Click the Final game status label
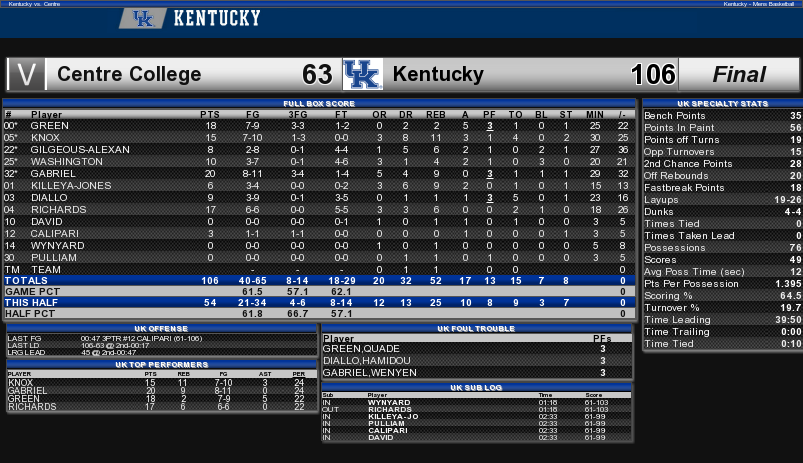Viewport: 803px width, 463px height. coord(738,74)
